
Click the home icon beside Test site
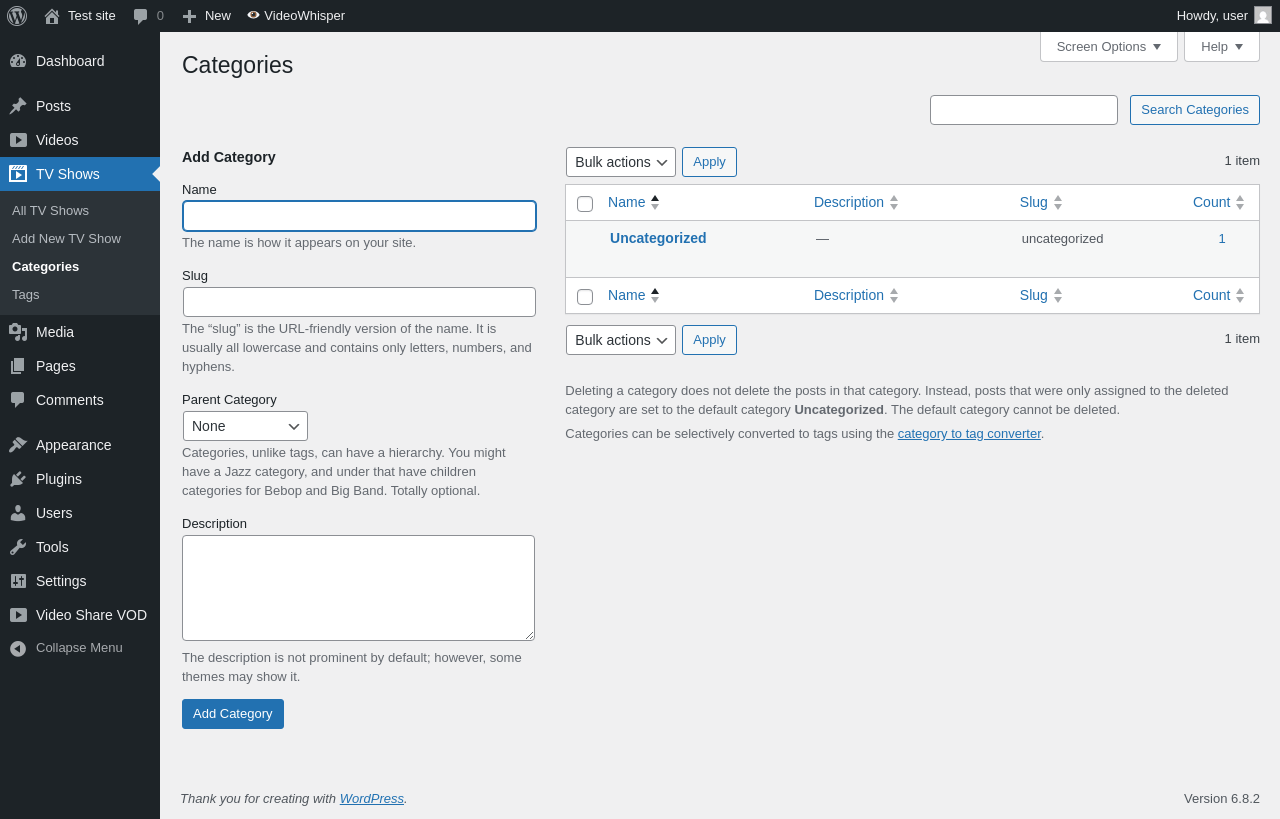coord(52,16)
